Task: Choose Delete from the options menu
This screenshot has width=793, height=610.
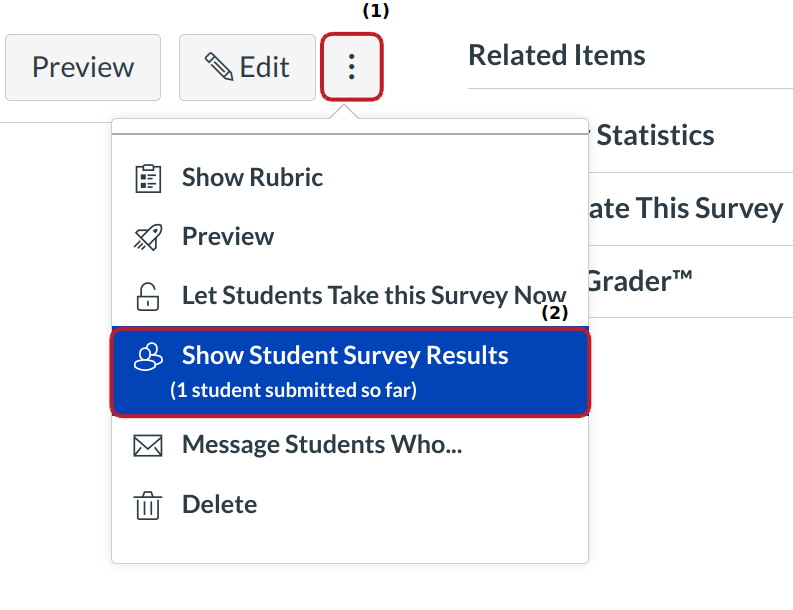Action: pos(219,505)
